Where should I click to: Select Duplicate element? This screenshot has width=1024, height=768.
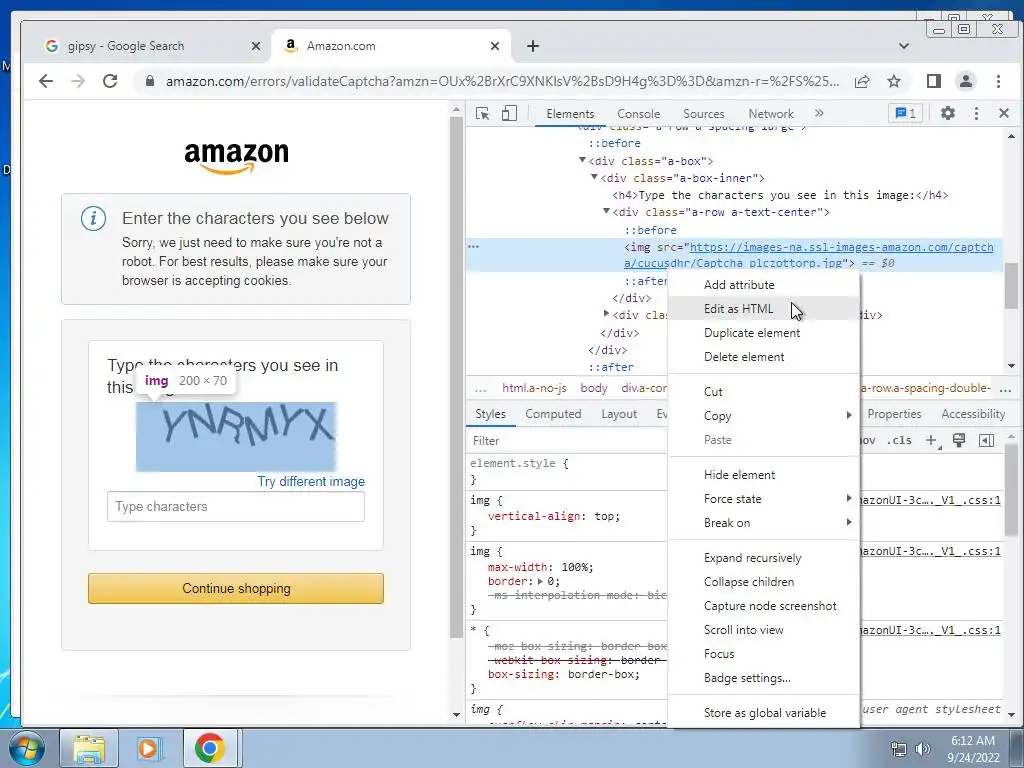coord(764,333)
